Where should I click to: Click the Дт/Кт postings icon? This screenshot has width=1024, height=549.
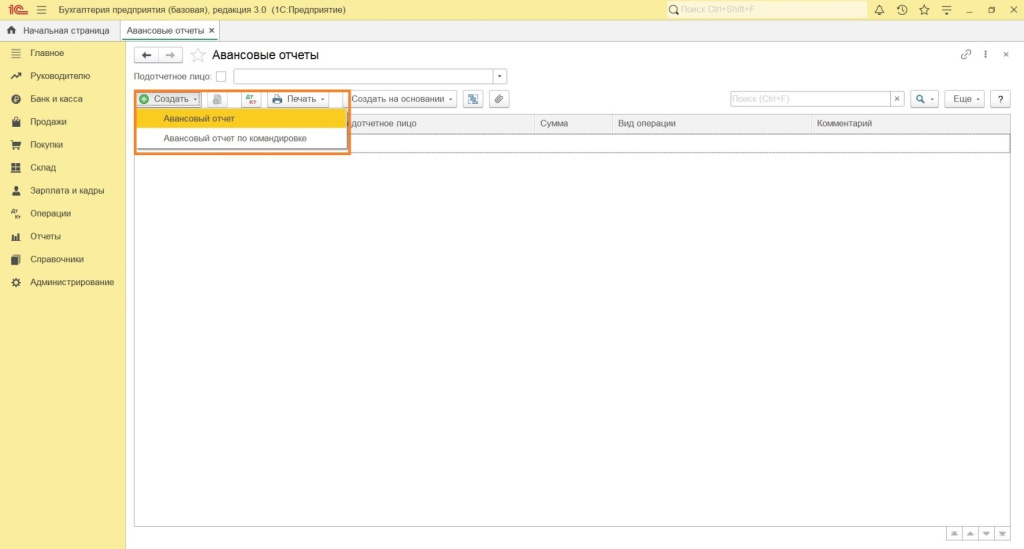pos(251,99)
